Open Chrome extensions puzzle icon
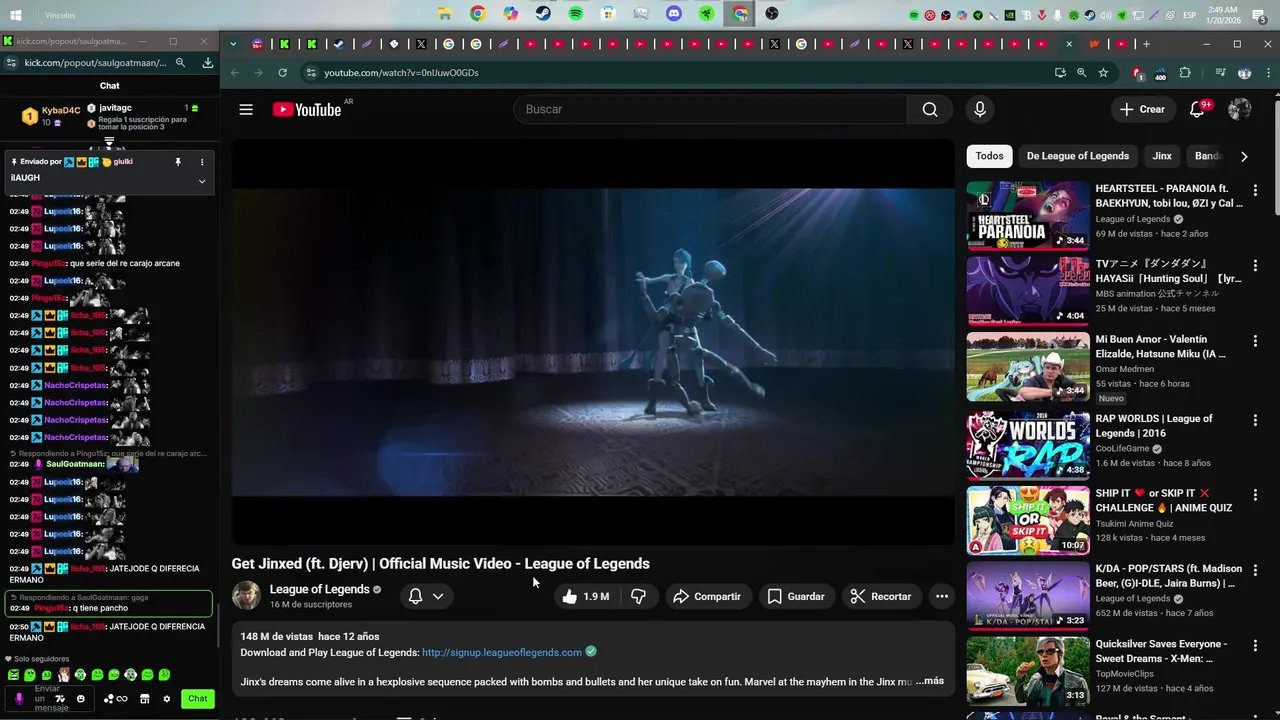The height and width of the screenshot is (720, 1280). coord(1185,73)
